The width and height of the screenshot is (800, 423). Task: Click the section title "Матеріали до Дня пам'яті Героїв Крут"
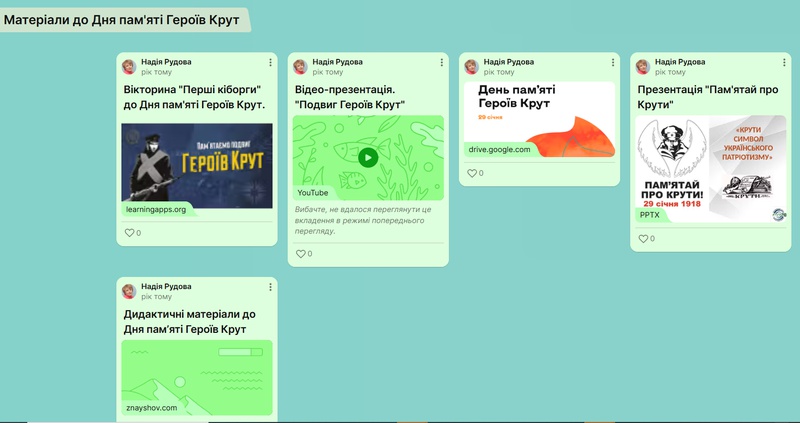(120, 19)
